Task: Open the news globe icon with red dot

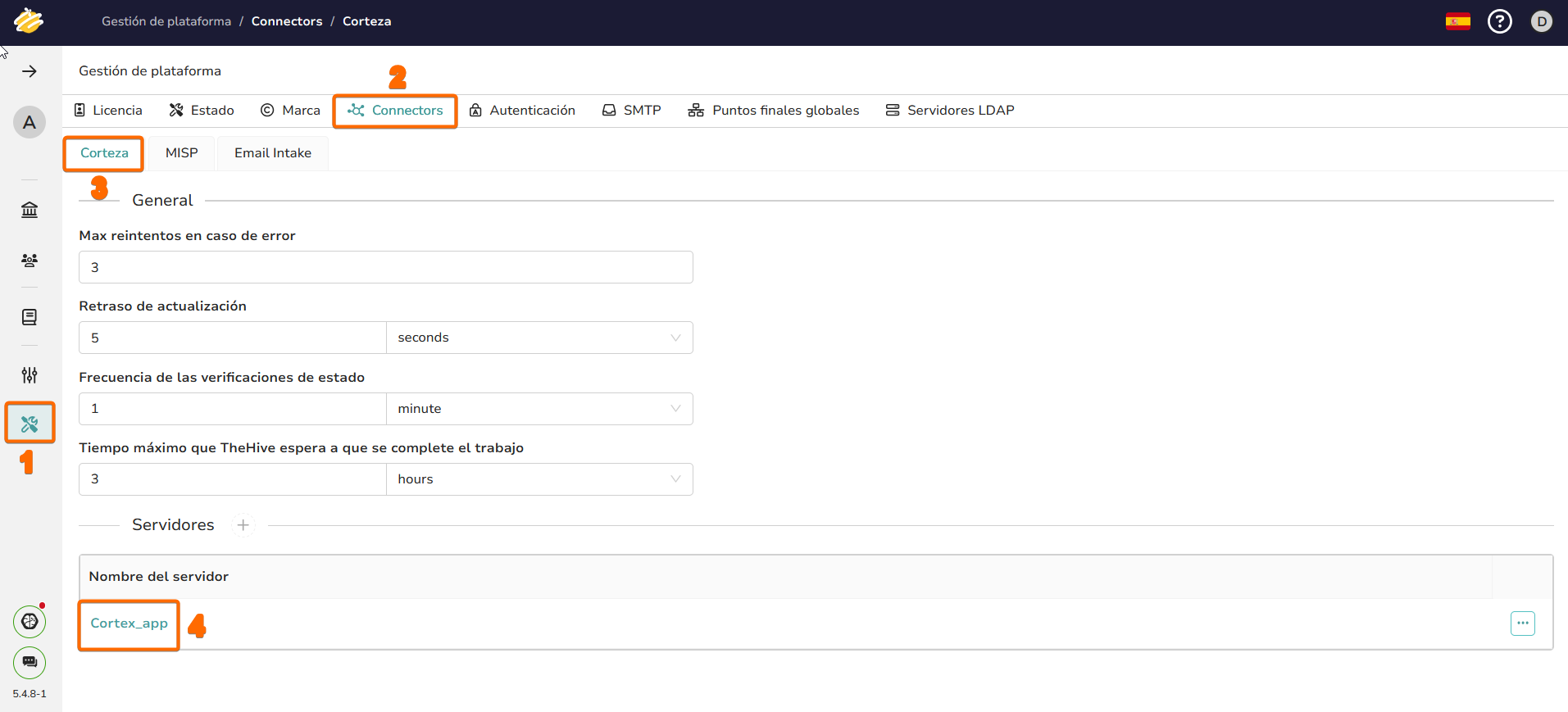Action: coord(30,622)
